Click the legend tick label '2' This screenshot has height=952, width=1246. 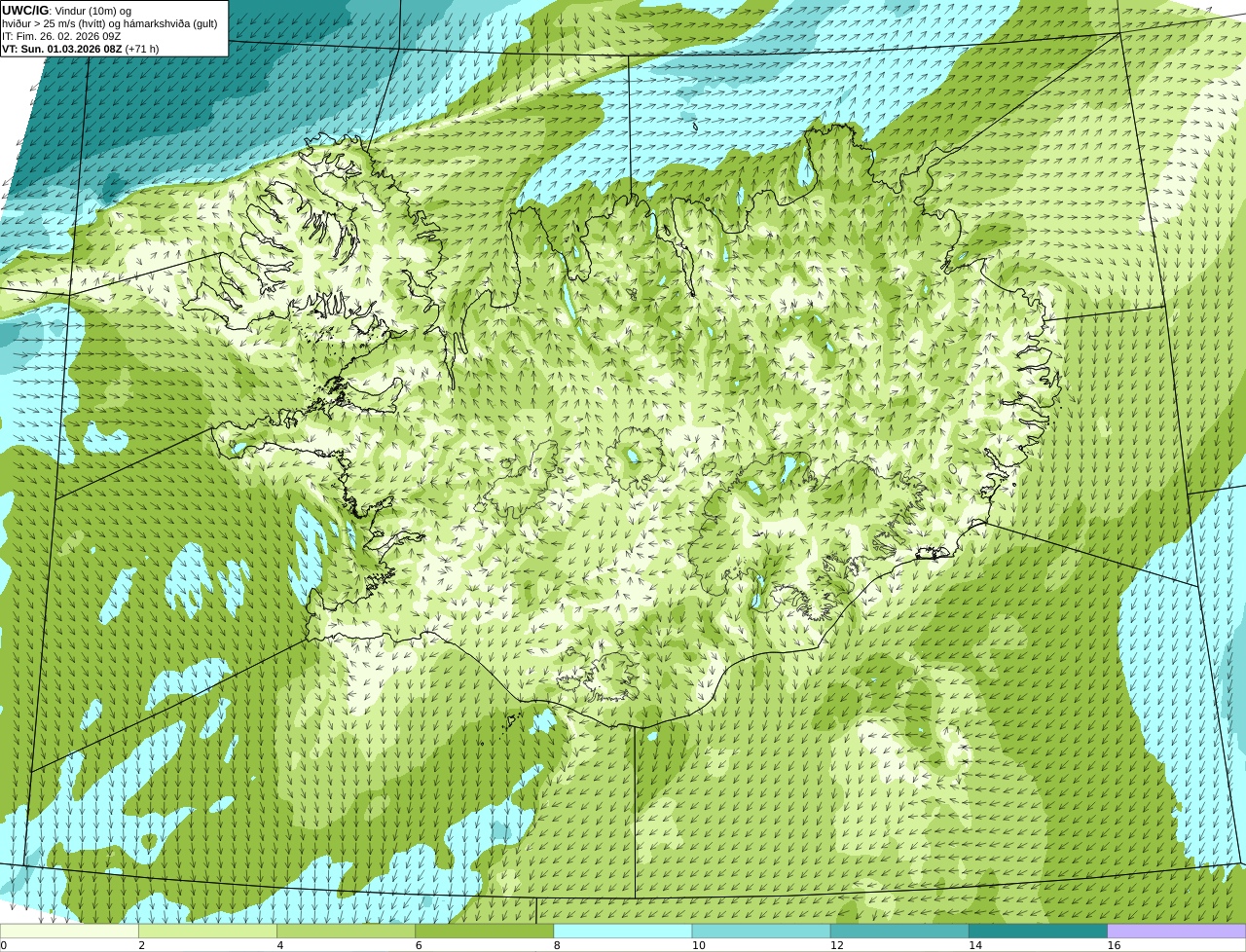click(142, 945)
